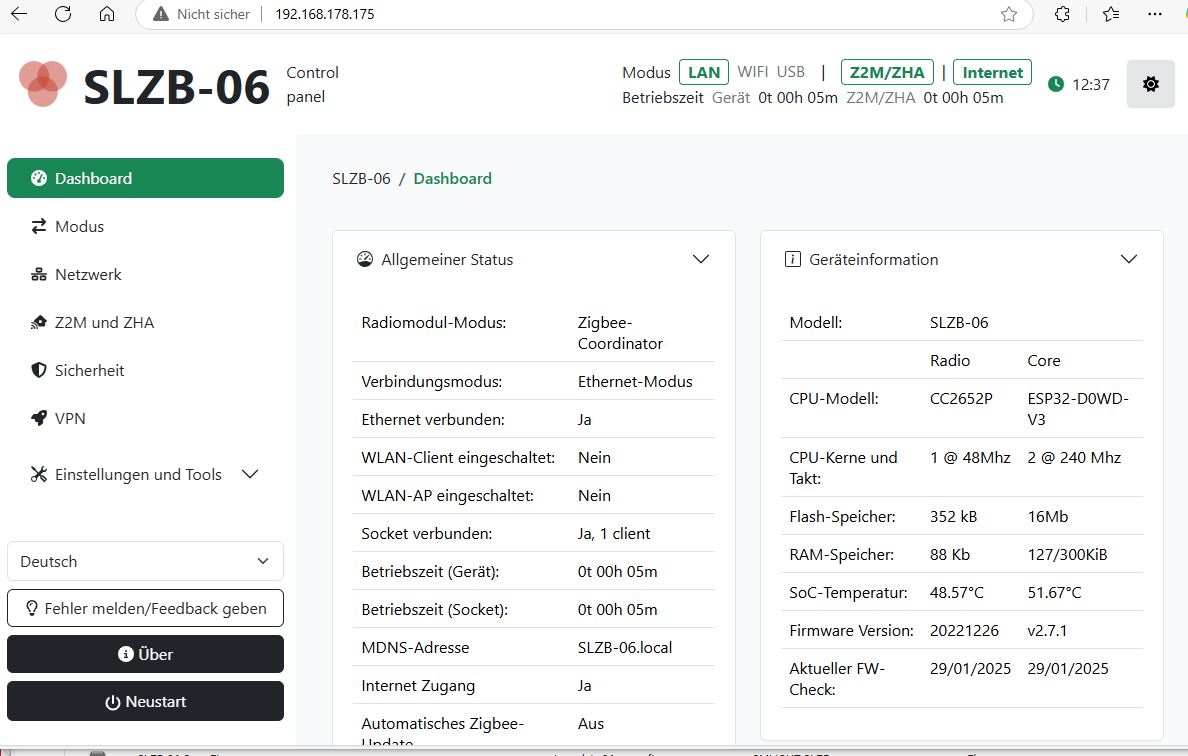Collapse the Allgemeiner Status card chevron
Screen dimensions: 1188x756
pyautogui.click(x=701, y=259)
